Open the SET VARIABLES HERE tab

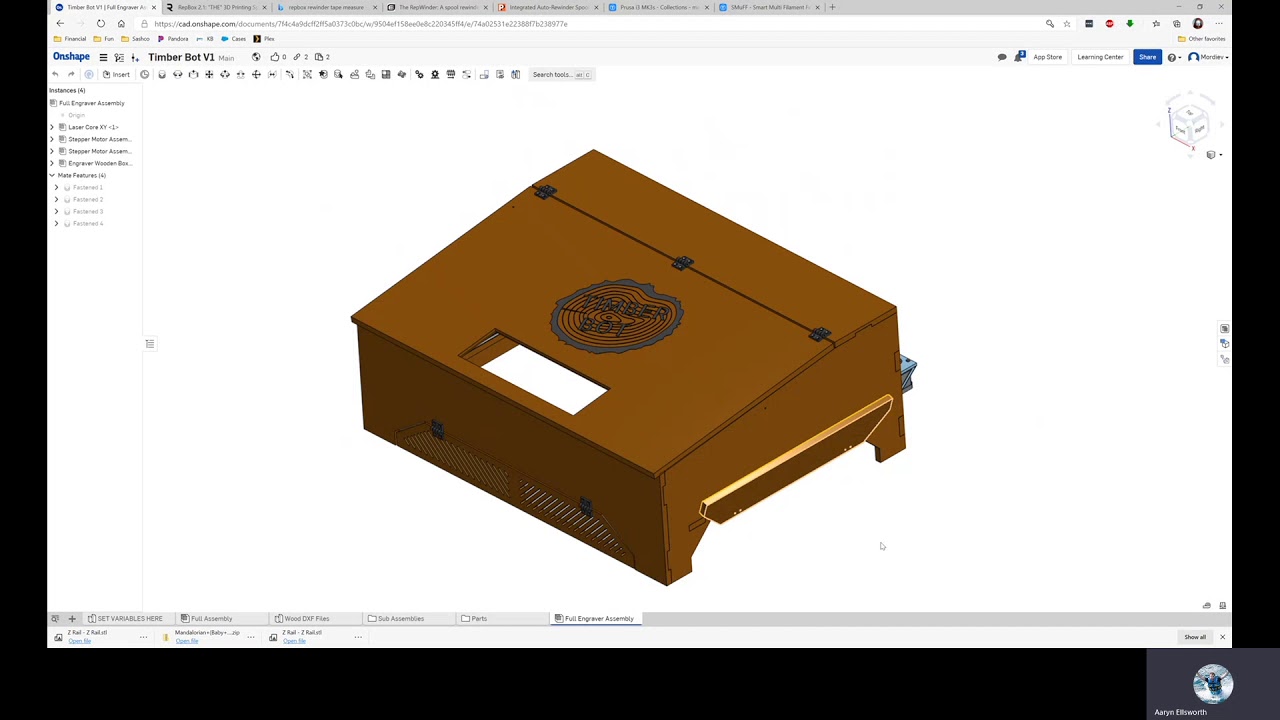point(124,618)
